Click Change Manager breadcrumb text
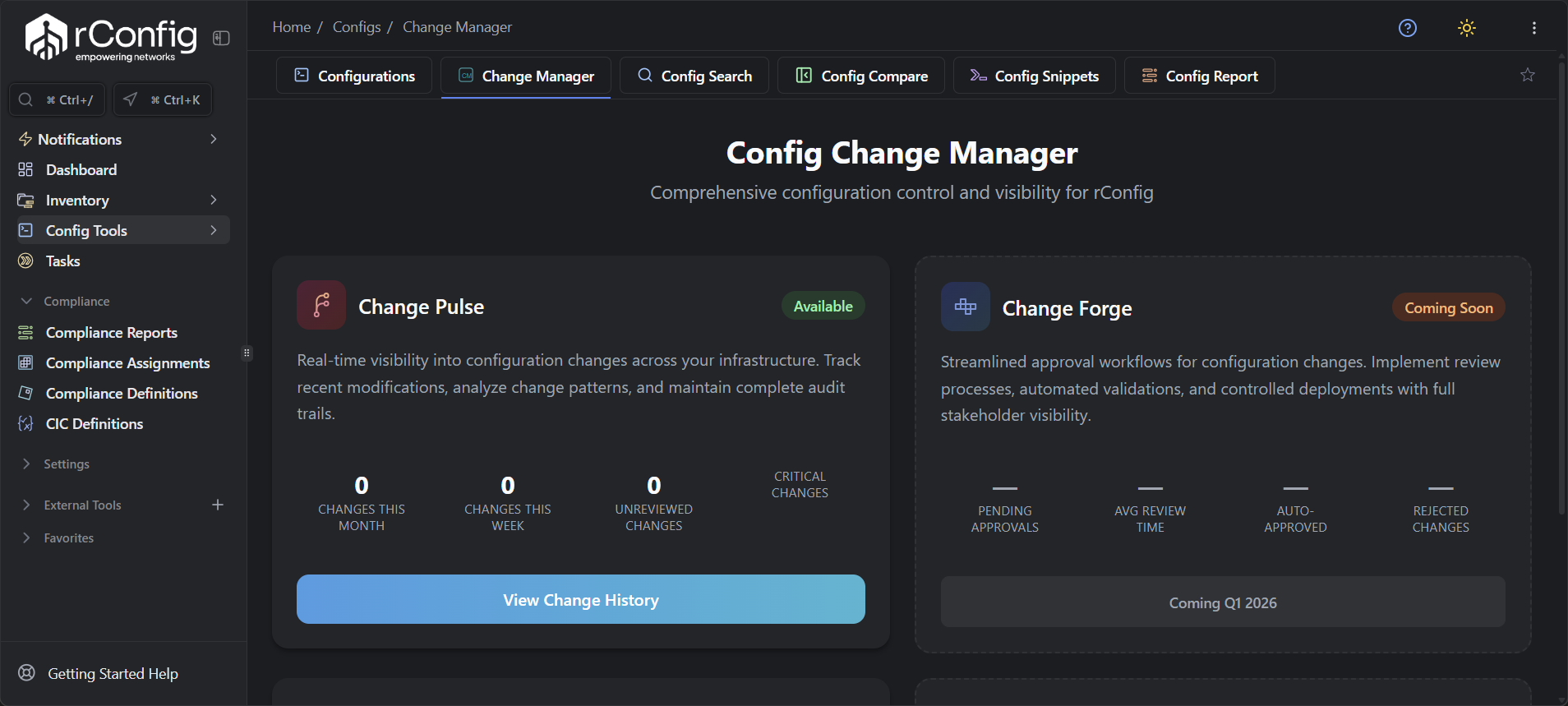Screen dimensions: 1568x706 (x=457, y=27)
